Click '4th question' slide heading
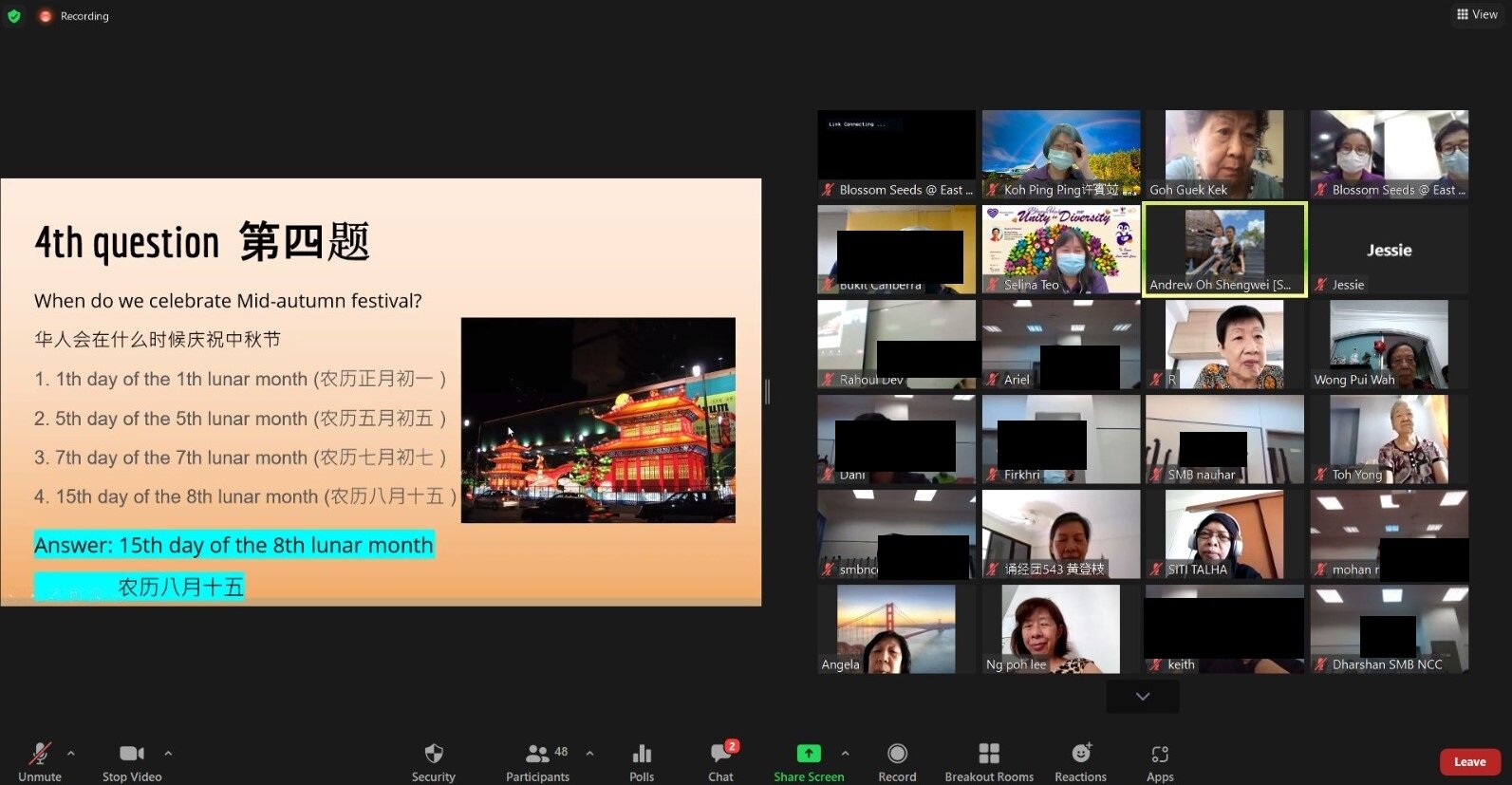This screenshot has width=1512, height=785. click(x=127, y=243)
